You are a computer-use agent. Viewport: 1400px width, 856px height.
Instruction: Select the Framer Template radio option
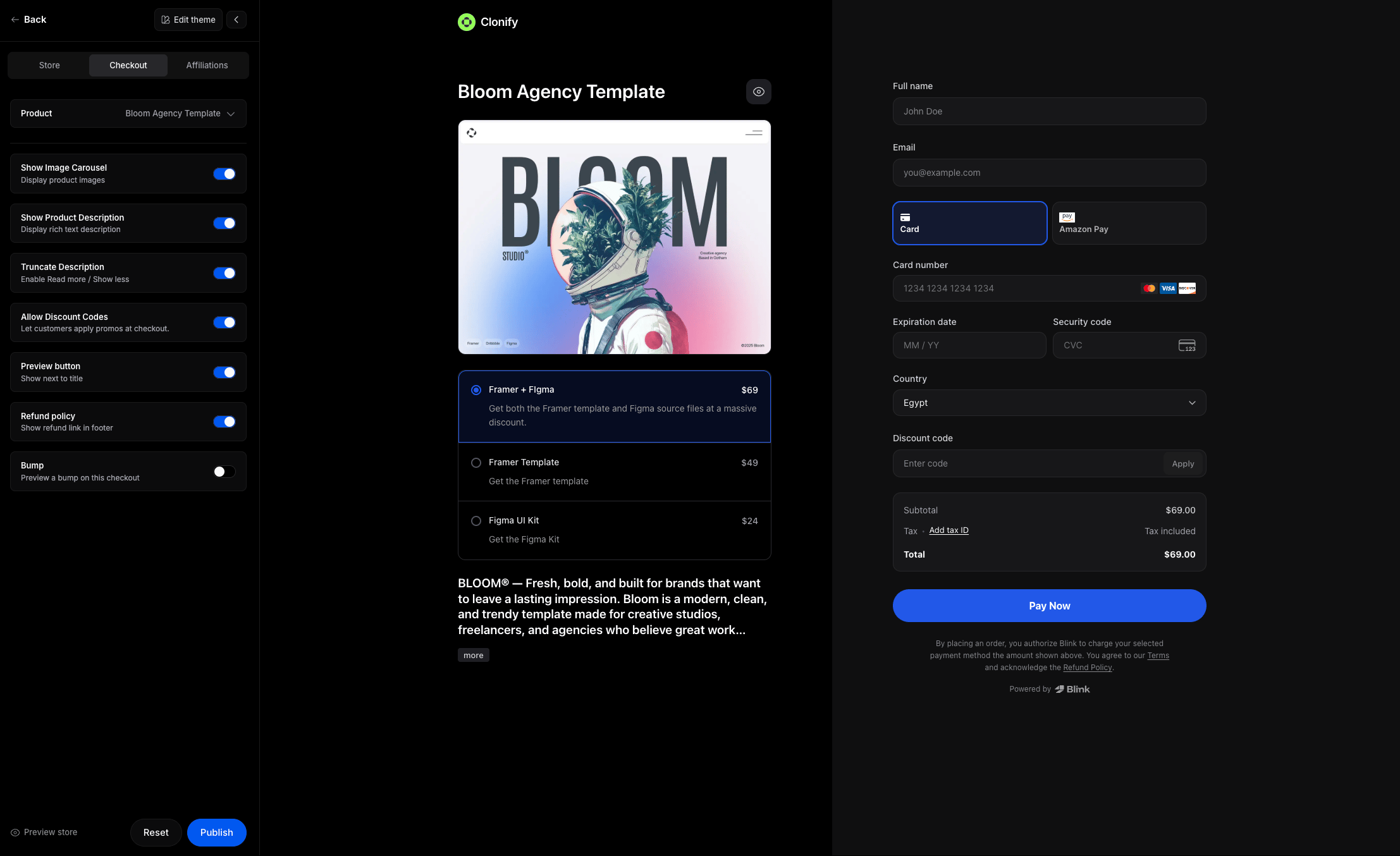pyautogui.click(x=476, y=463)
